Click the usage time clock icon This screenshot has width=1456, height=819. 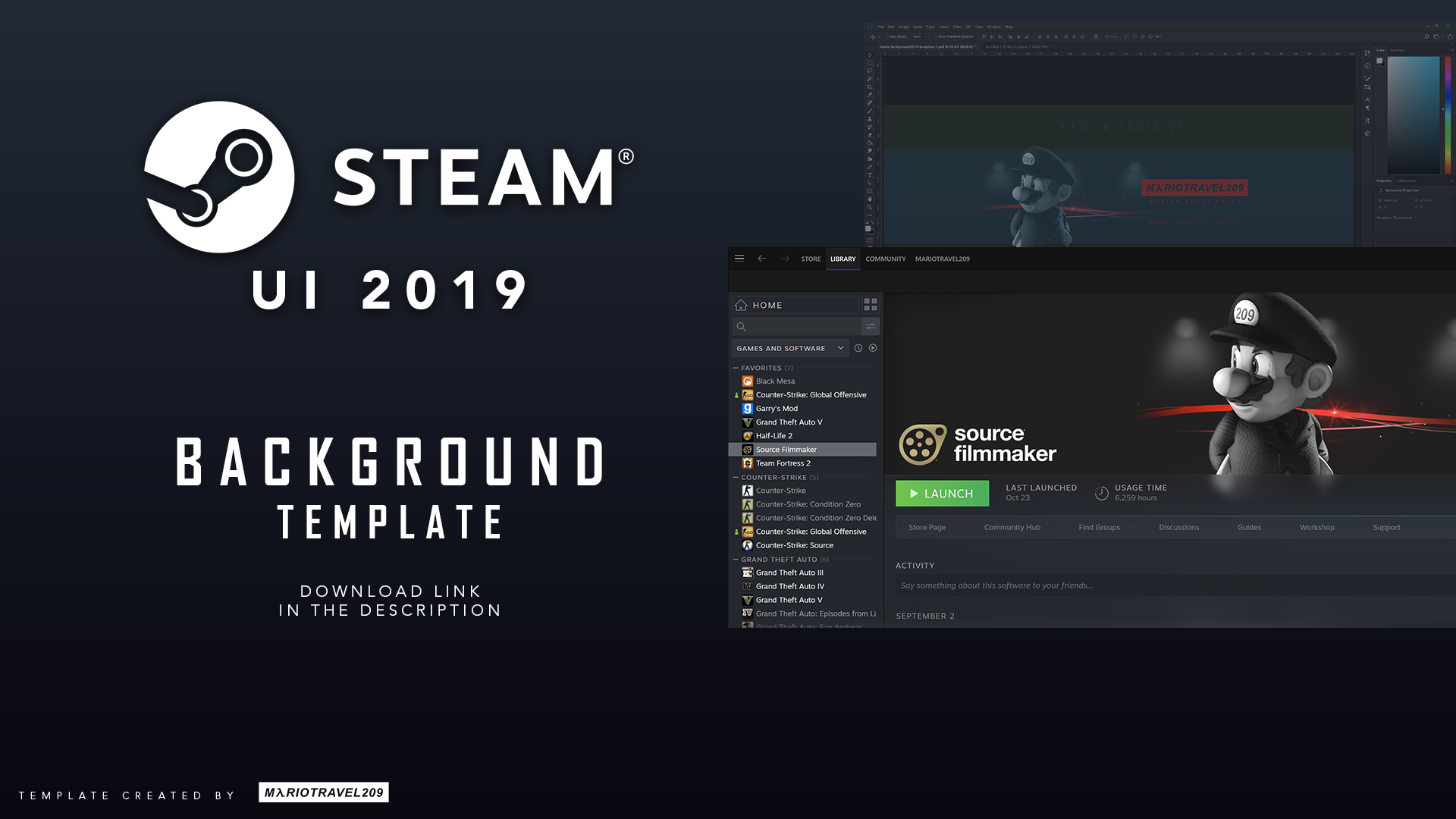tap(1102, 493)
